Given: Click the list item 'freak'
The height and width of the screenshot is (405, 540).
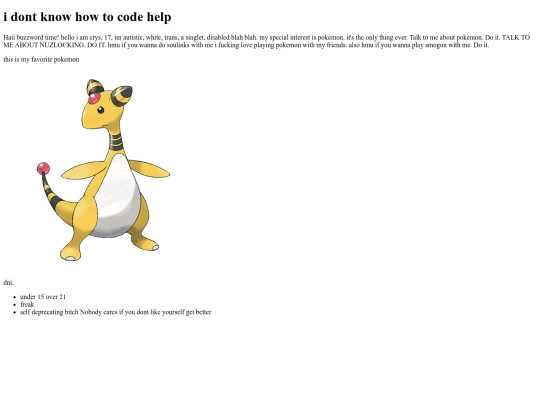Looking at the screenshot, I should pyautogui.click(x=27, y=304).
